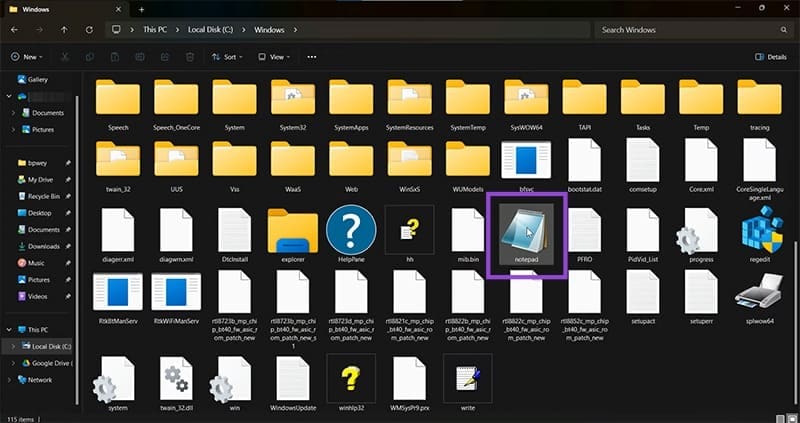Image resolution: width=800 pixels, height=423 pixels.
Task: Expand the Google Drive tree node
Action: [x=14, y=363]
